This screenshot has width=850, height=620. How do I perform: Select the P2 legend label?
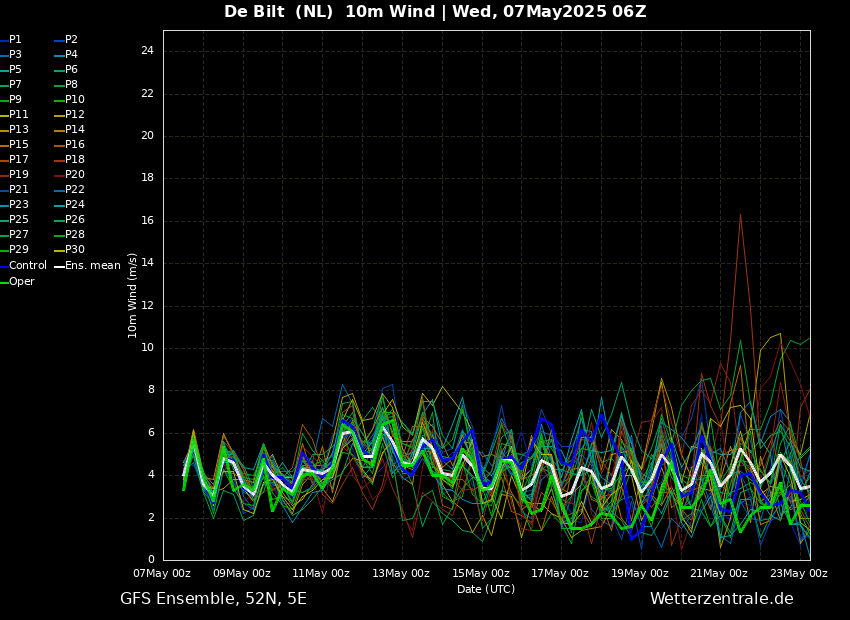click(71, 40)
